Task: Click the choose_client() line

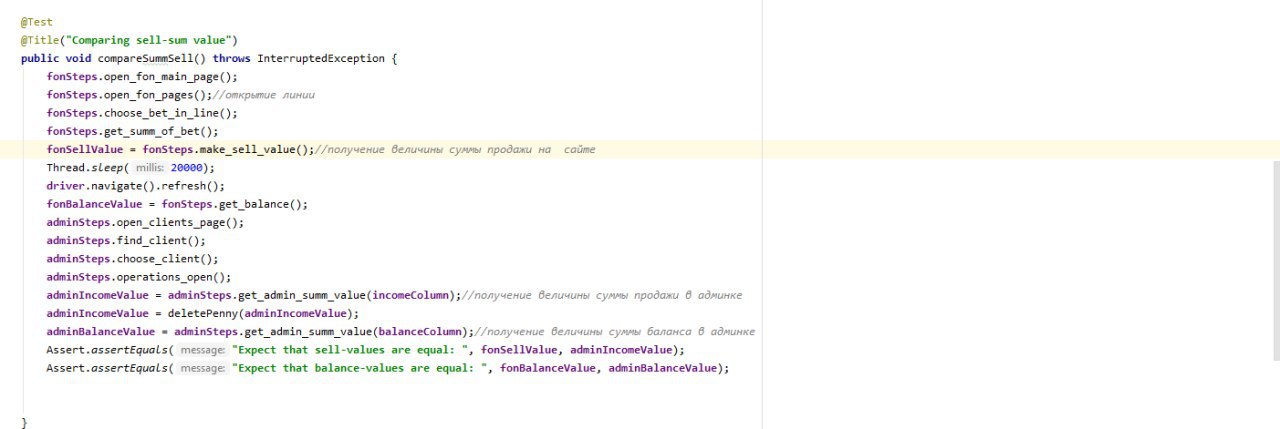Action: (132, 258)
